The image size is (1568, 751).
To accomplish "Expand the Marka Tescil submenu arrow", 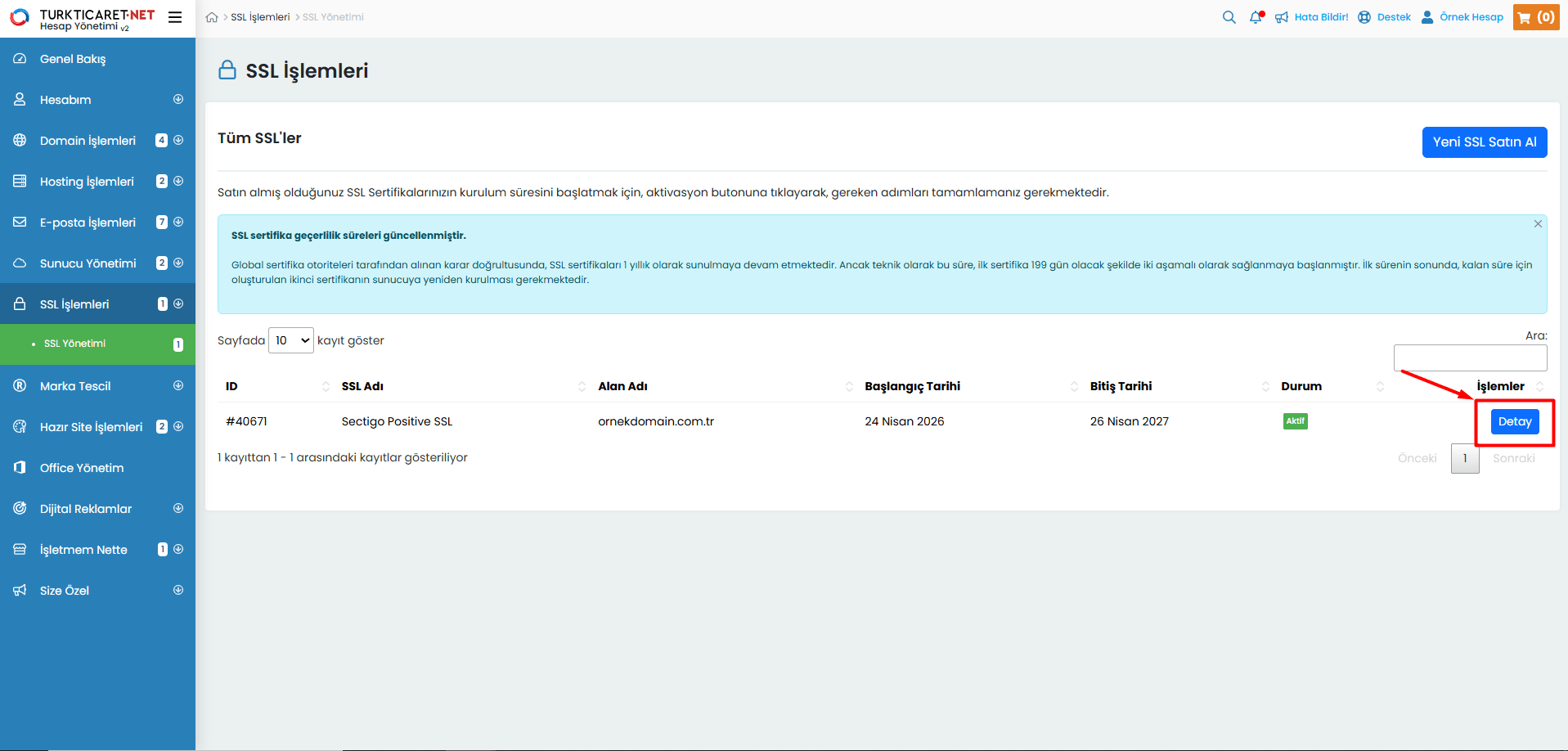I will pos(178,385).
